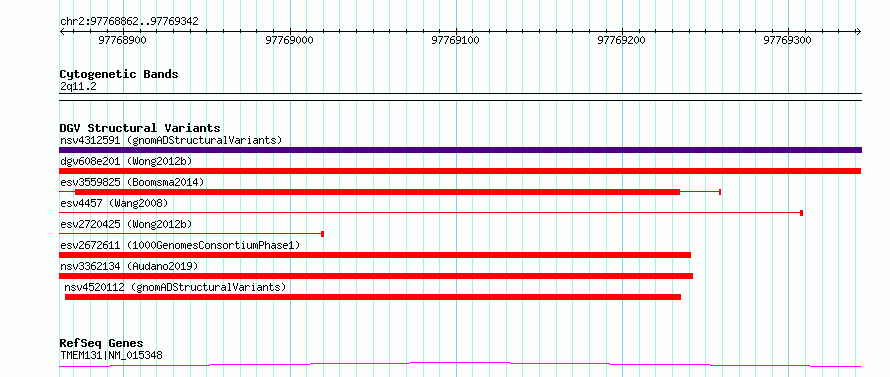Screen dimensions: 890x377
Task: Select the 2q11.2 cytogenetic band label
Action: [78, 86]
